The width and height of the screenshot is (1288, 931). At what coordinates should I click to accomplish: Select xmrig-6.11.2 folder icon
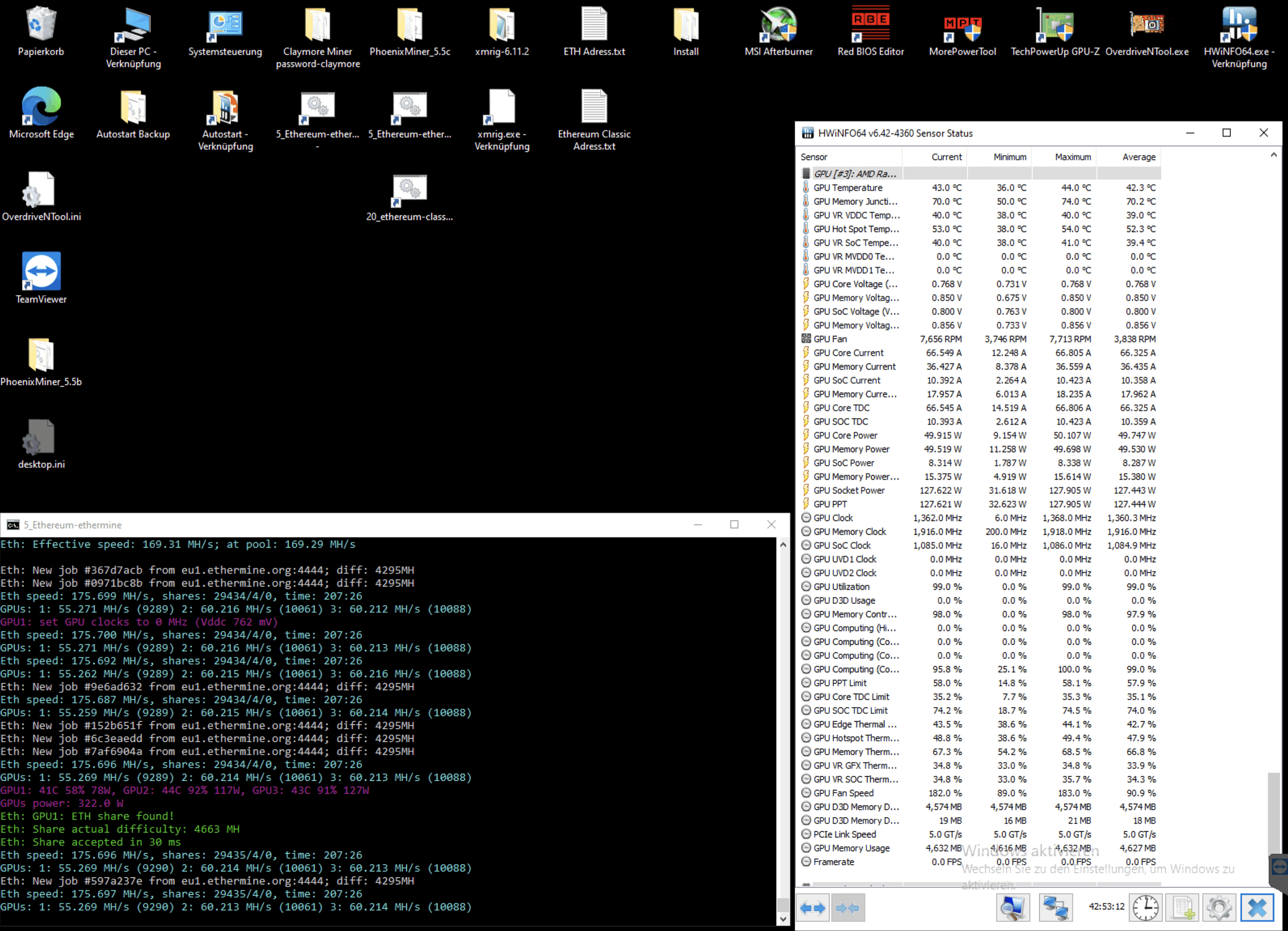(502, 31)
